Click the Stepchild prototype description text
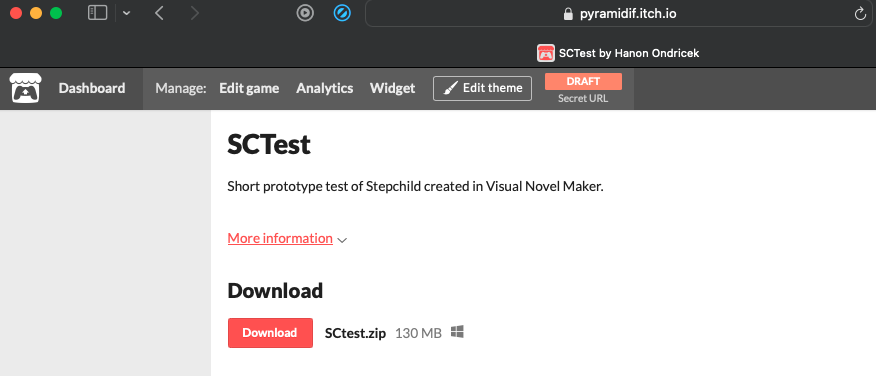This screenshot has width=876, height=376. 416,187
